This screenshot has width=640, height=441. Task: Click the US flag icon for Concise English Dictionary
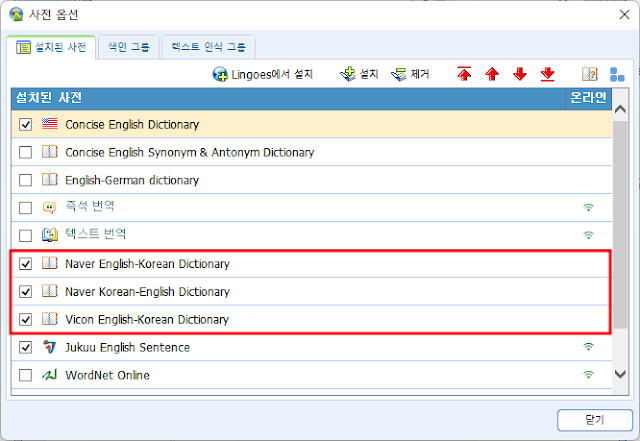coord(50,124)
